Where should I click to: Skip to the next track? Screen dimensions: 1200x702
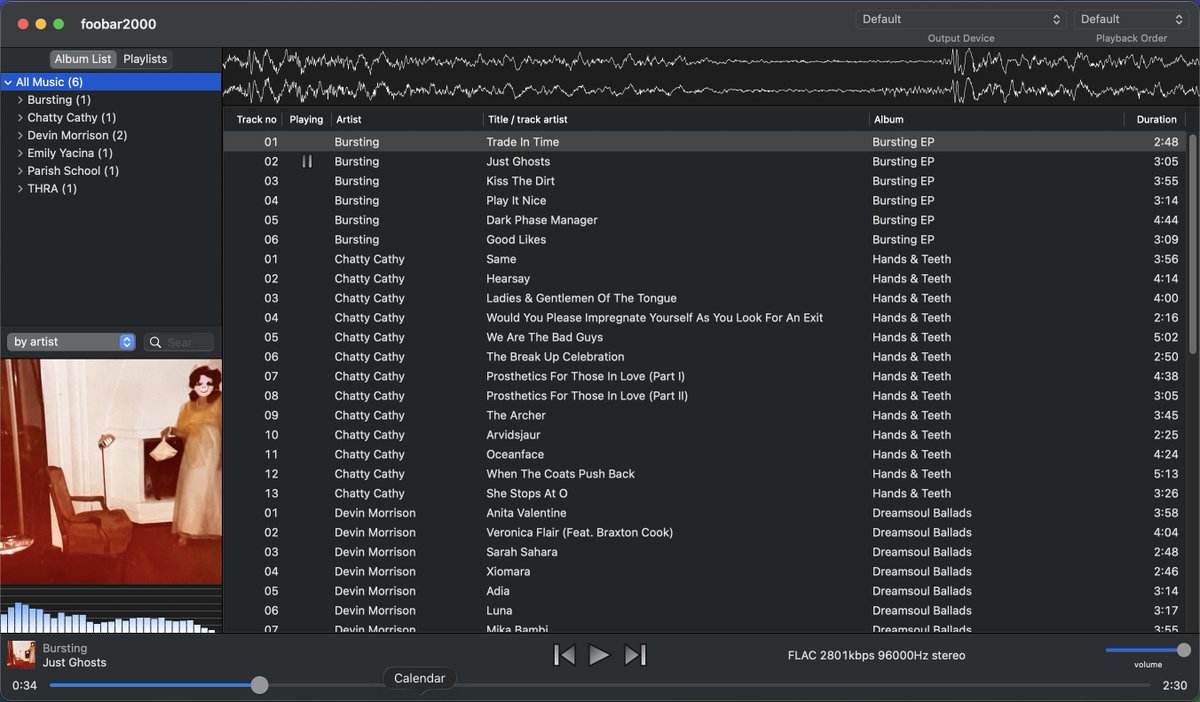coord(635,655)
